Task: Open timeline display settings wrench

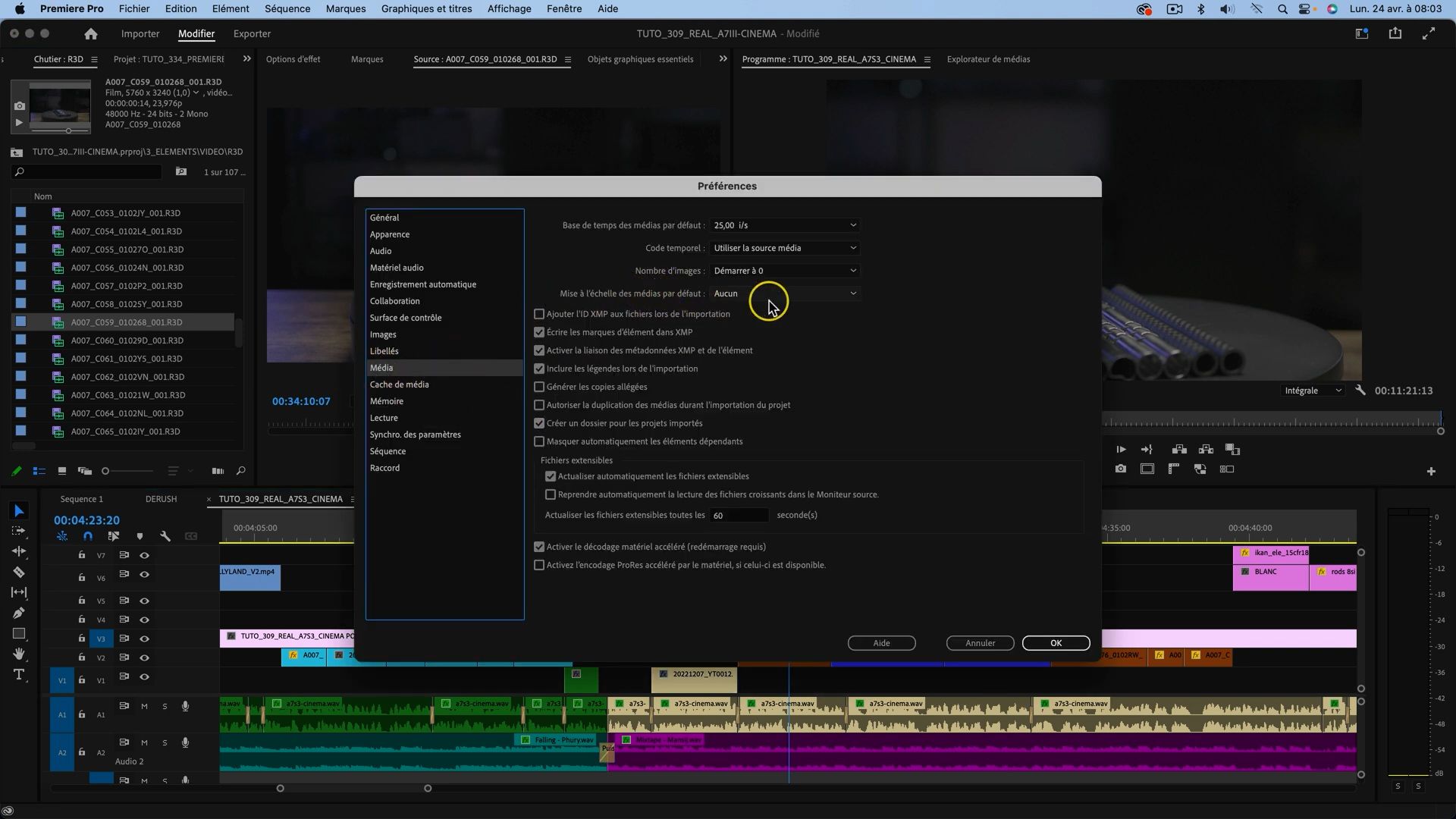Action: [165, 536]
